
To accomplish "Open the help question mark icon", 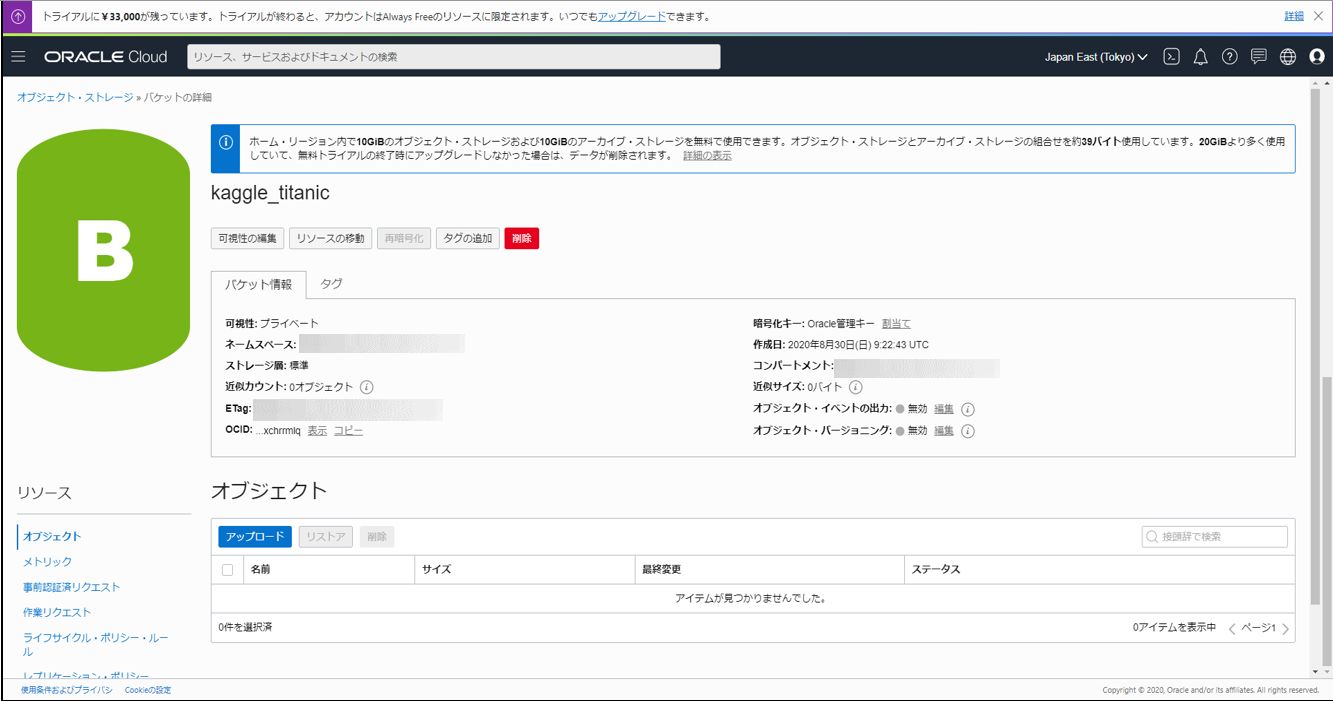I will point(1230,57).
